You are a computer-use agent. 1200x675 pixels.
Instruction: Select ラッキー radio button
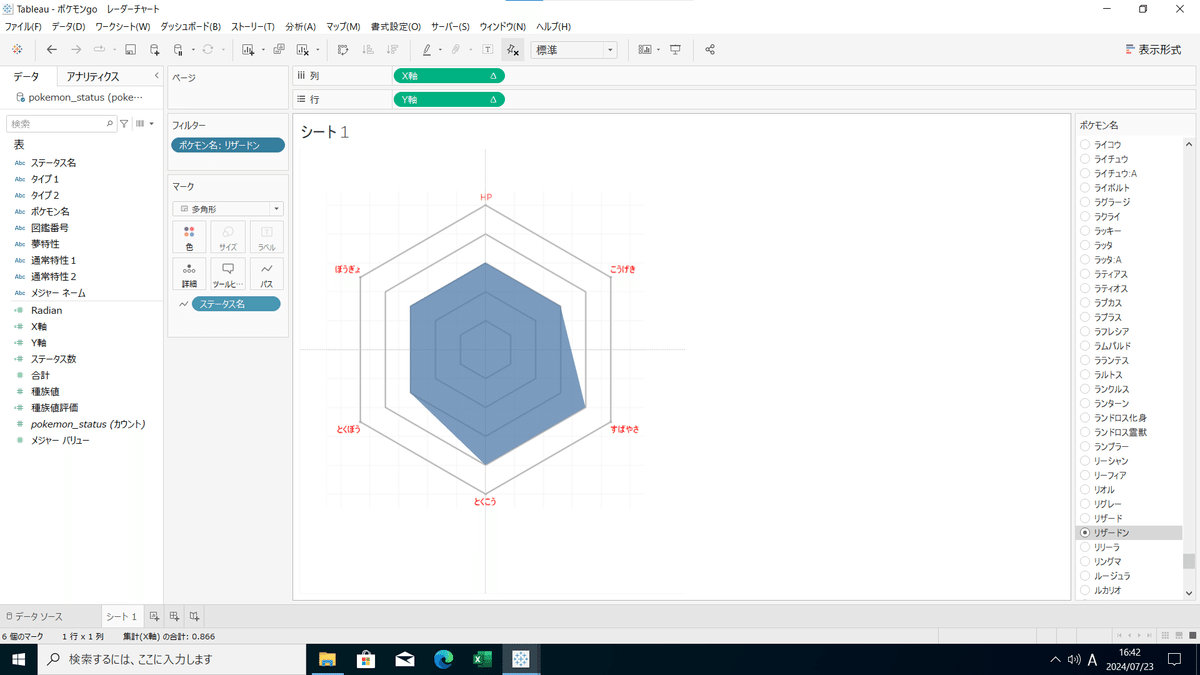tap(1085, 231)
